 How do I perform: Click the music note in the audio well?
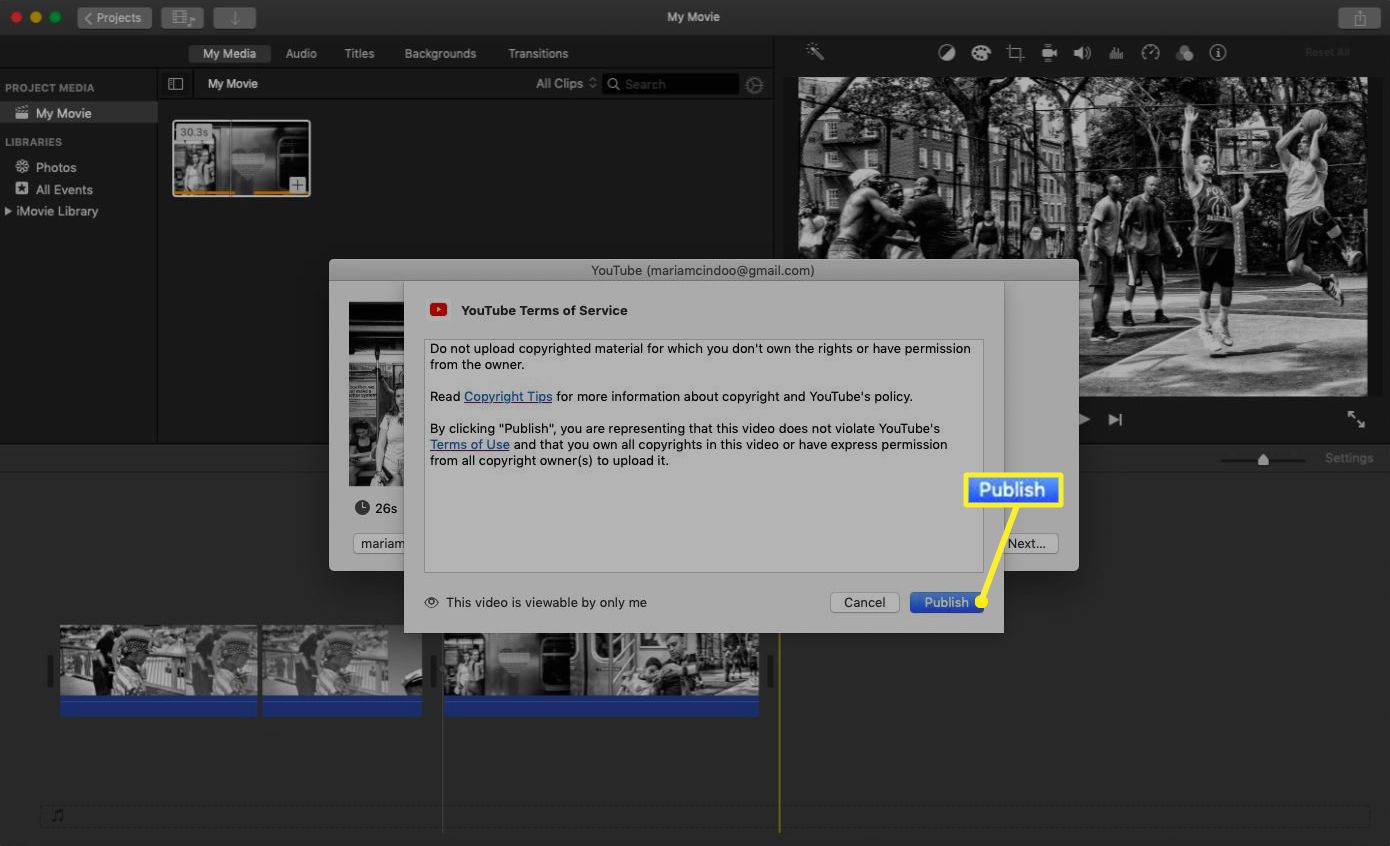(x=58, y=816)
